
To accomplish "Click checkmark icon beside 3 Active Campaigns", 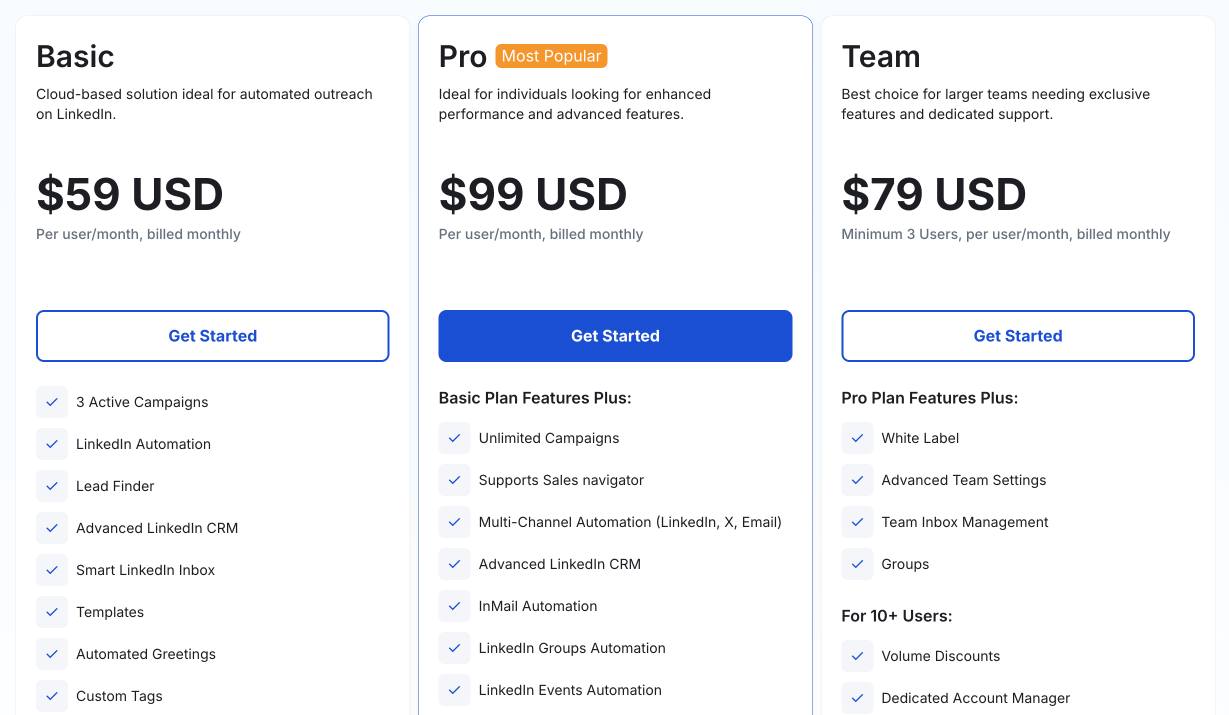I will click(x=52, y=402).
